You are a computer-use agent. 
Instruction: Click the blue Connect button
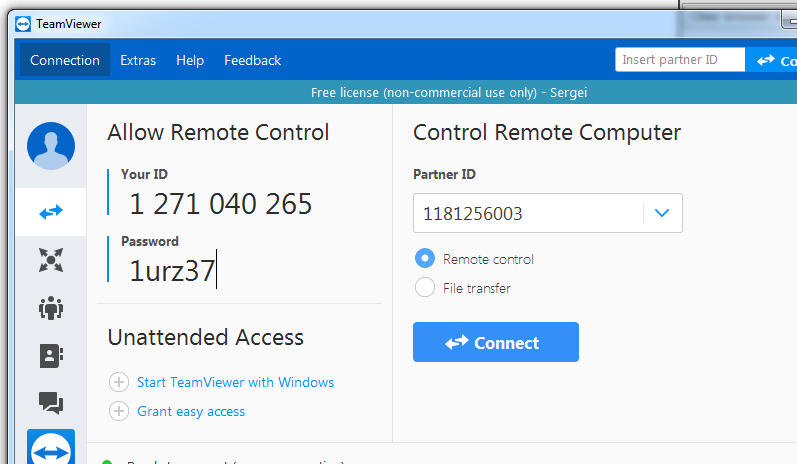point(496,342)
